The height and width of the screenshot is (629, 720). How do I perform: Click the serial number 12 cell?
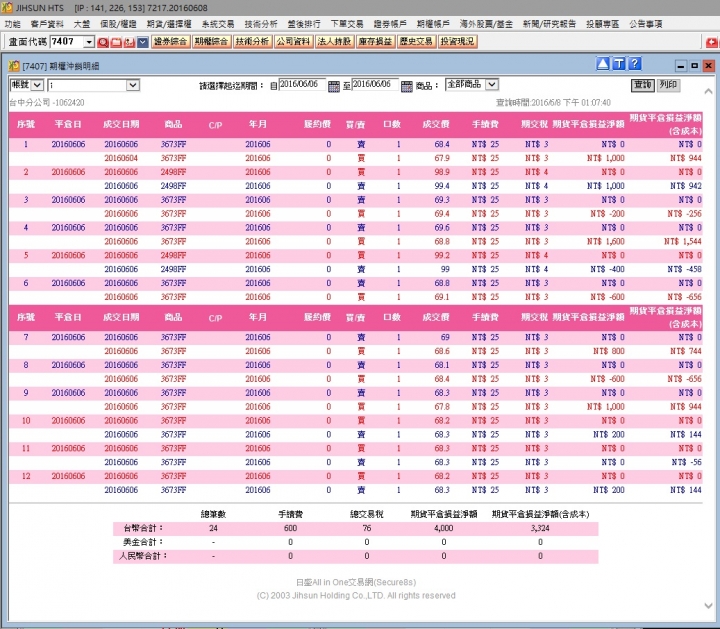[x=26, y=476]
